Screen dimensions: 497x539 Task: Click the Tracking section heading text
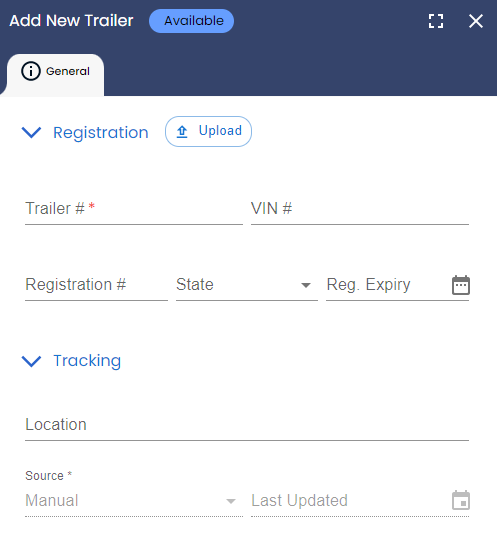pos(87,361)
